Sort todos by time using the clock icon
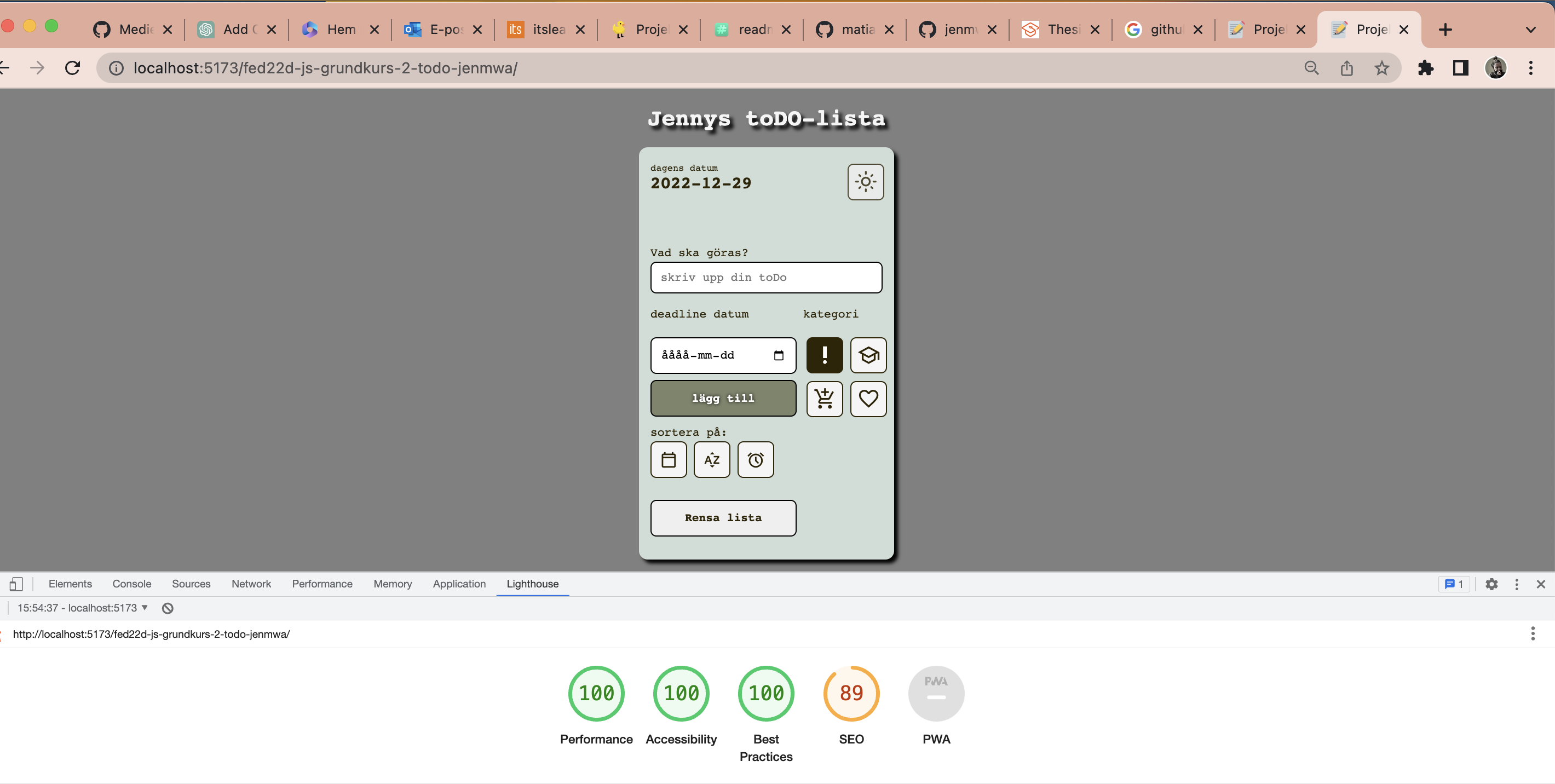1555x784 pixels. click(x=755, y=459)
